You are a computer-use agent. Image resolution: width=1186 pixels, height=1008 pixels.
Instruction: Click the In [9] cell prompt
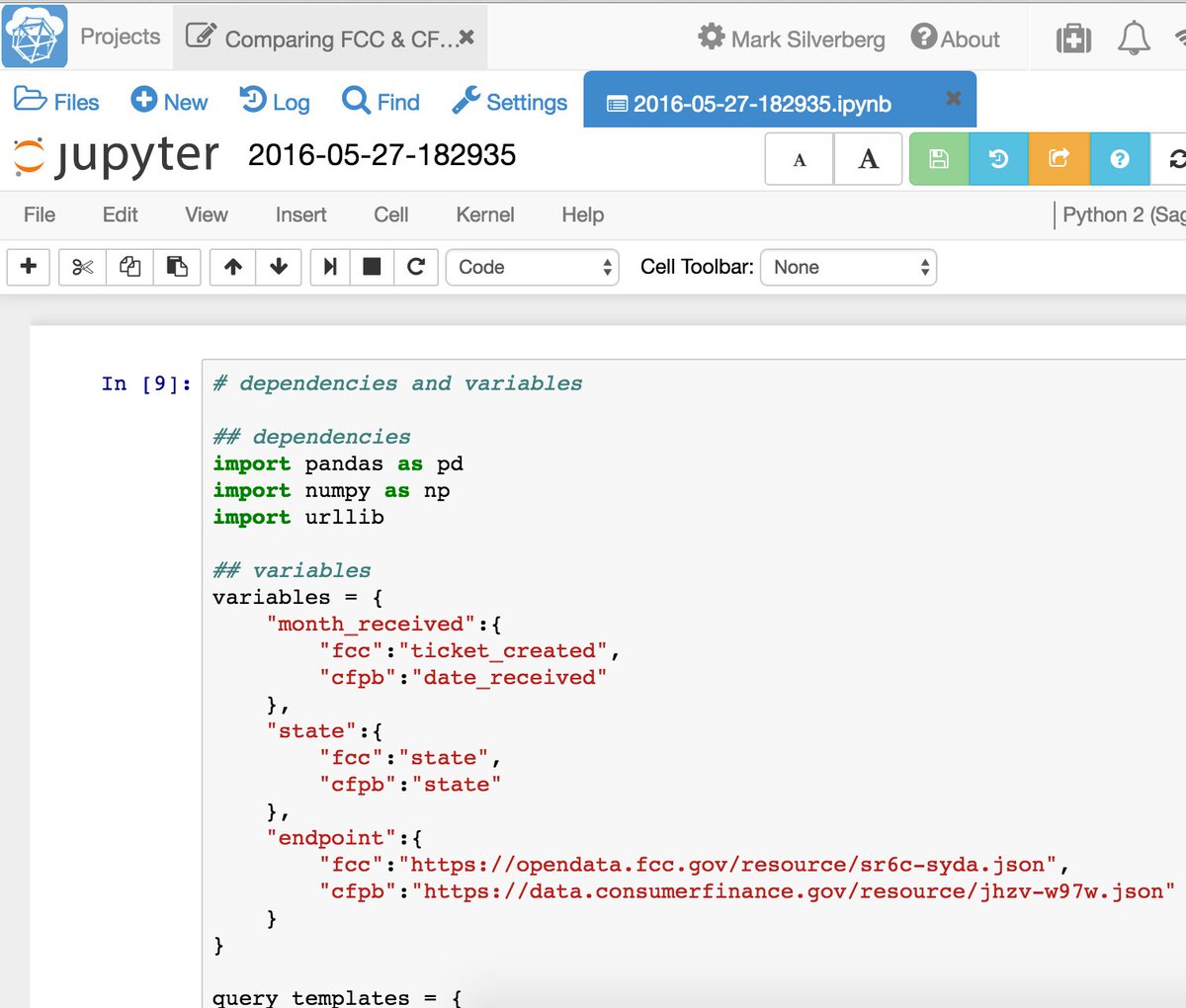146,383
